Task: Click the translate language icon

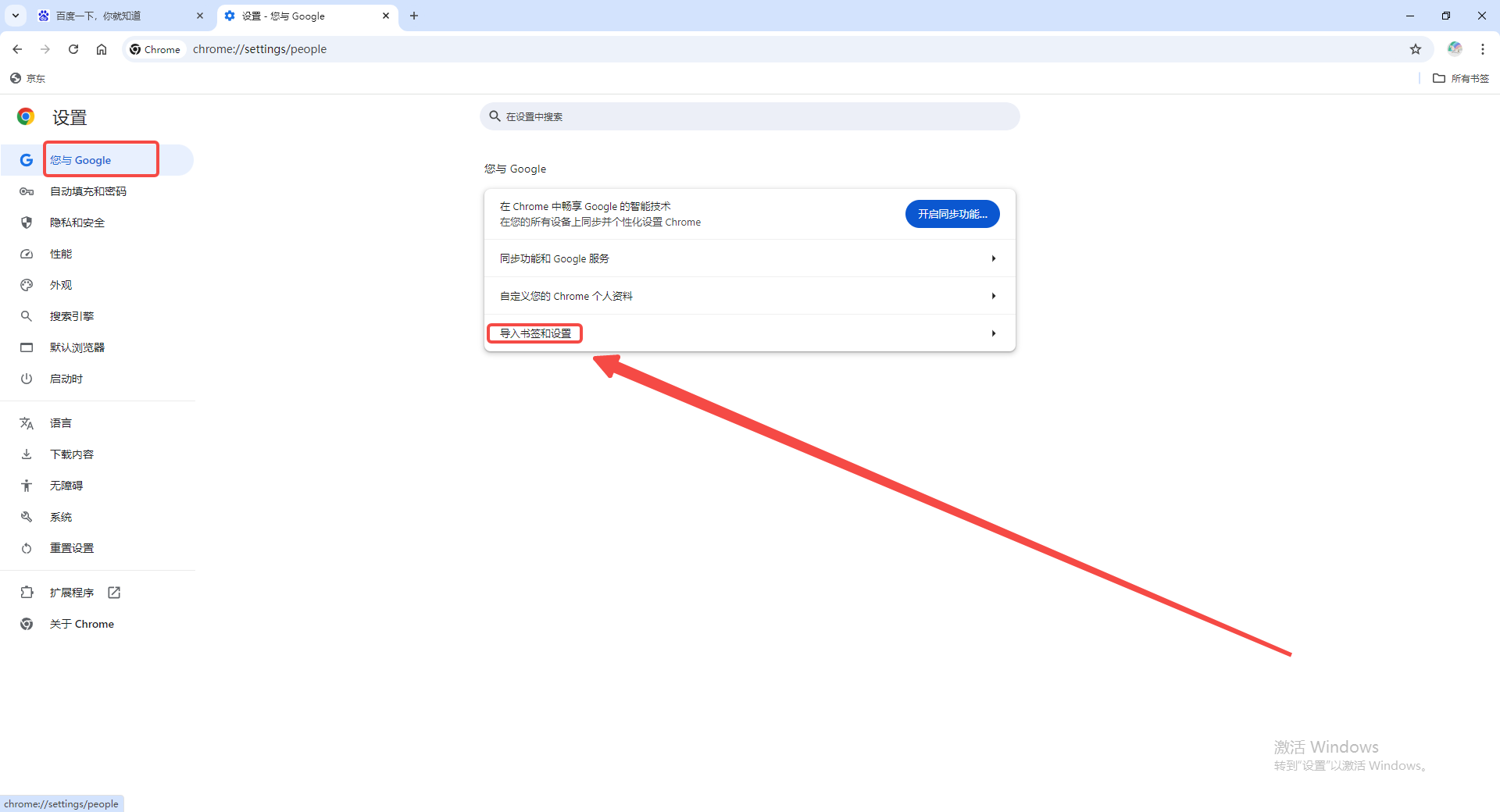Action: [27, 423]
